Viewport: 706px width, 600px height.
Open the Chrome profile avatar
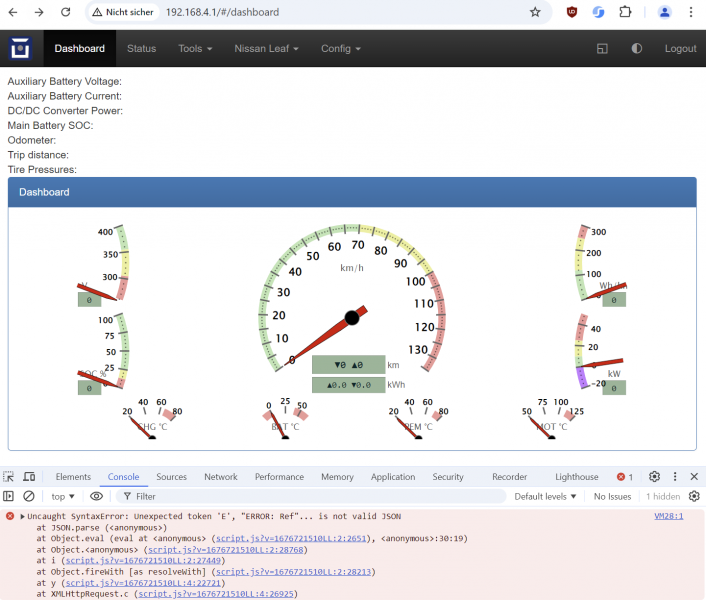point(665,12)
